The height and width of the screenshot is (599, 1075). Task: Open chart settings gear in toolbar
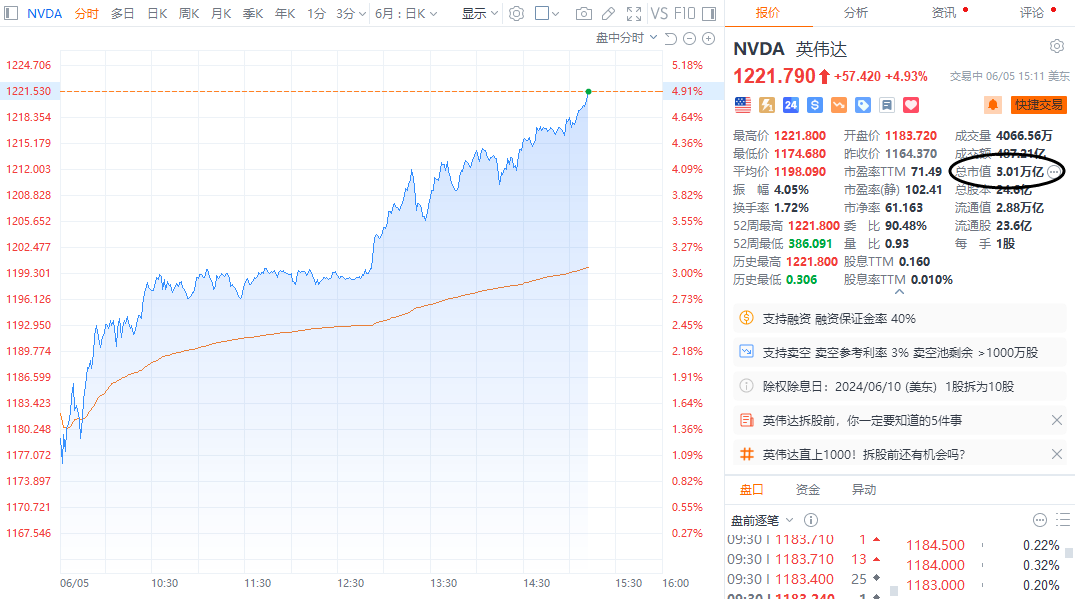[x=516, y=14]
